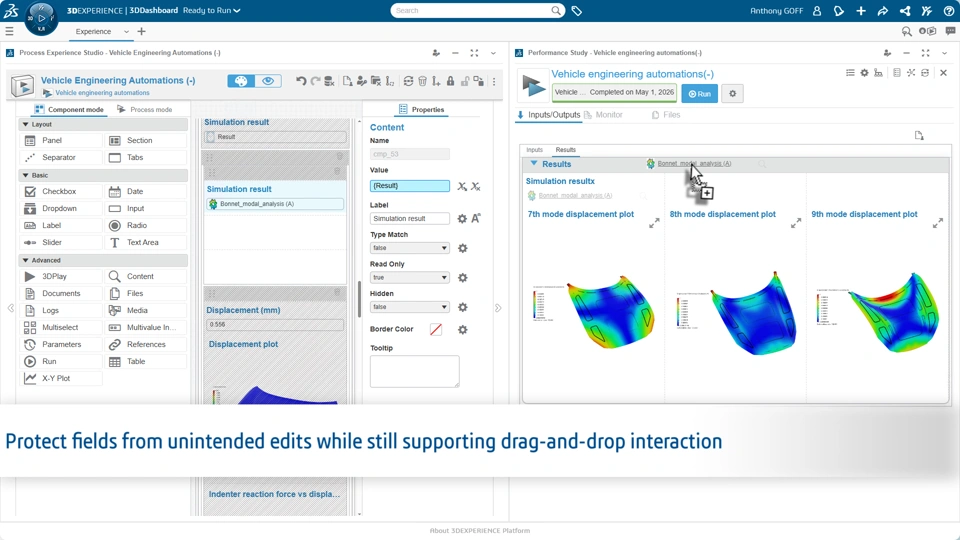Collapse the Basic section
This screenshot has height=540, width=960.
coord(25,175)
